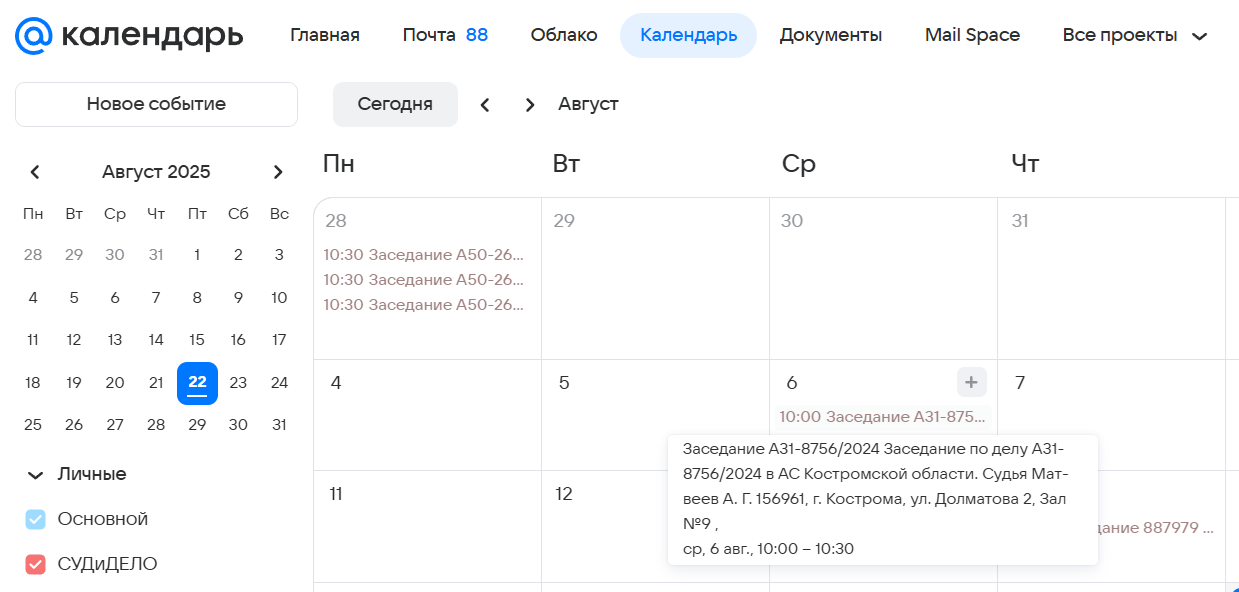Navigate to previous period in main calendar
This screenshot has height=592, width=1239.
pos(485,105)
